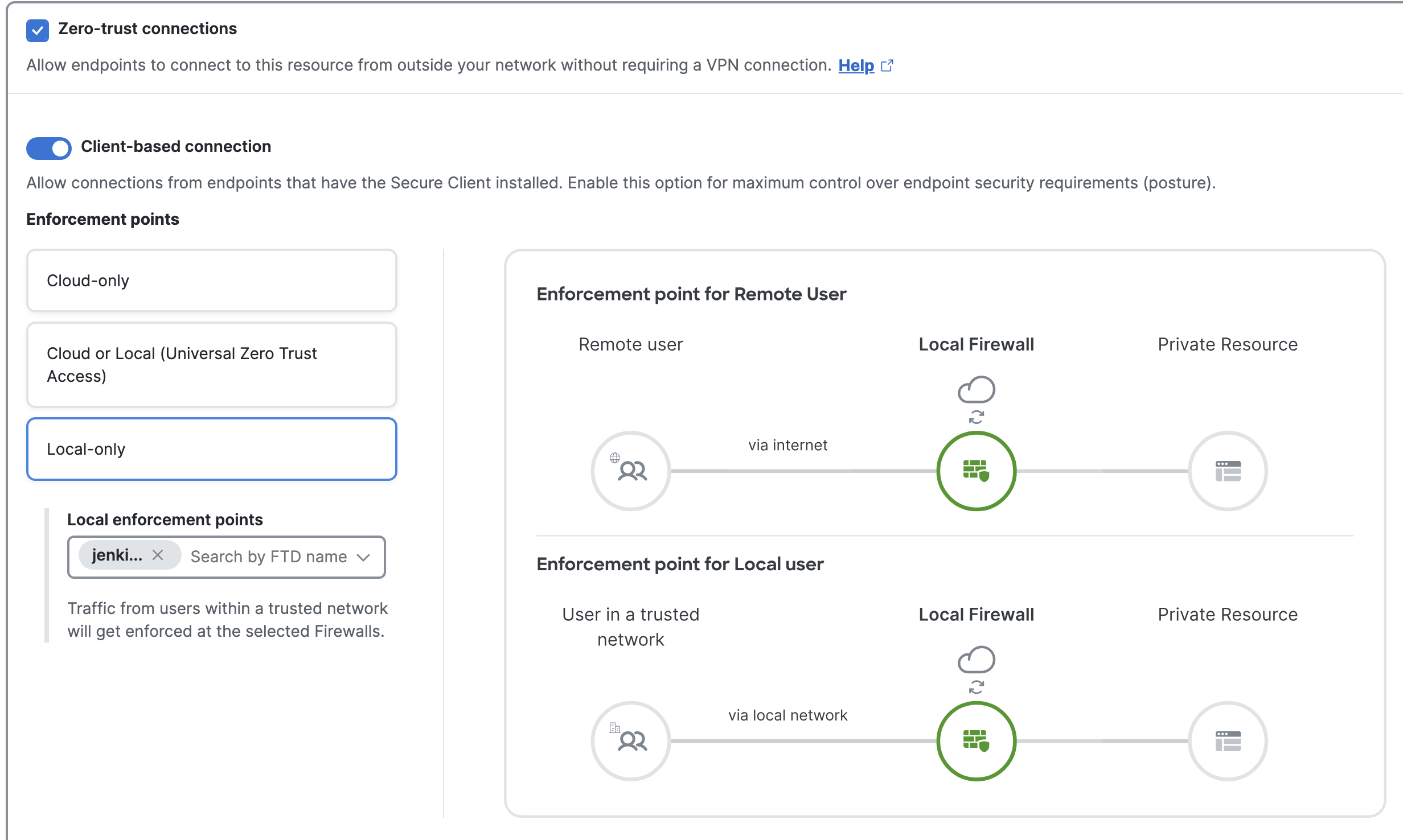The width and height of the screenshot is (1403, 840).
Task: Click the cloud icon above the Remote User firewall
Action: point(976,389)
